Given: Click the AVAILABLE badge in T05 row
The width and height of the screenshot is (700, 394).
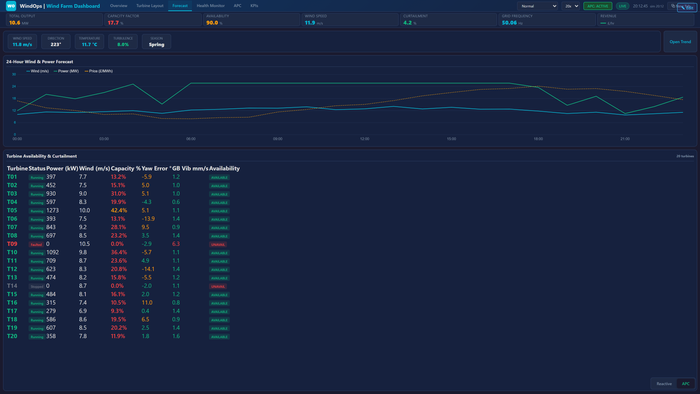Looking at the screenshot, I should [219, 211].
